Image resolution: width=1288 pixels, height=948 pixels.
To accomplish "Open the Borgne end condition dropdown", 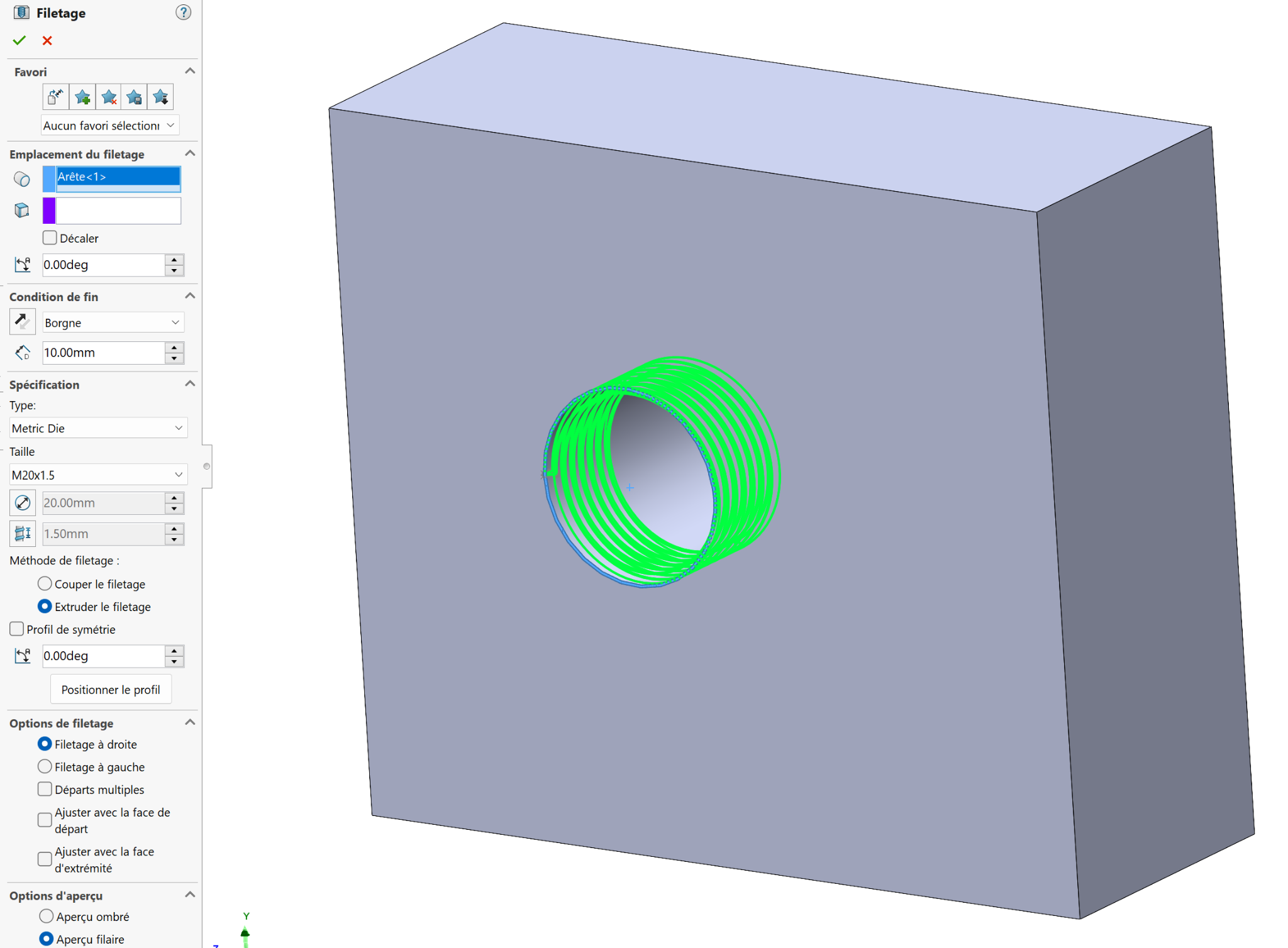I will click(x=113, y=323).
